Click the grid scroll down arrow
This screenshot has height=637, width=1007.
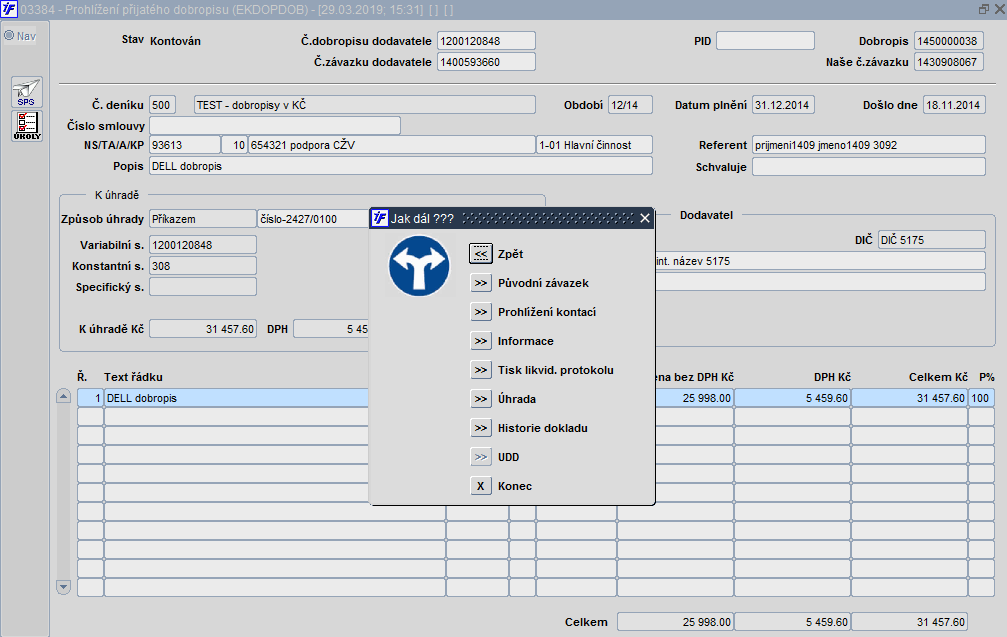coord(63,587)
